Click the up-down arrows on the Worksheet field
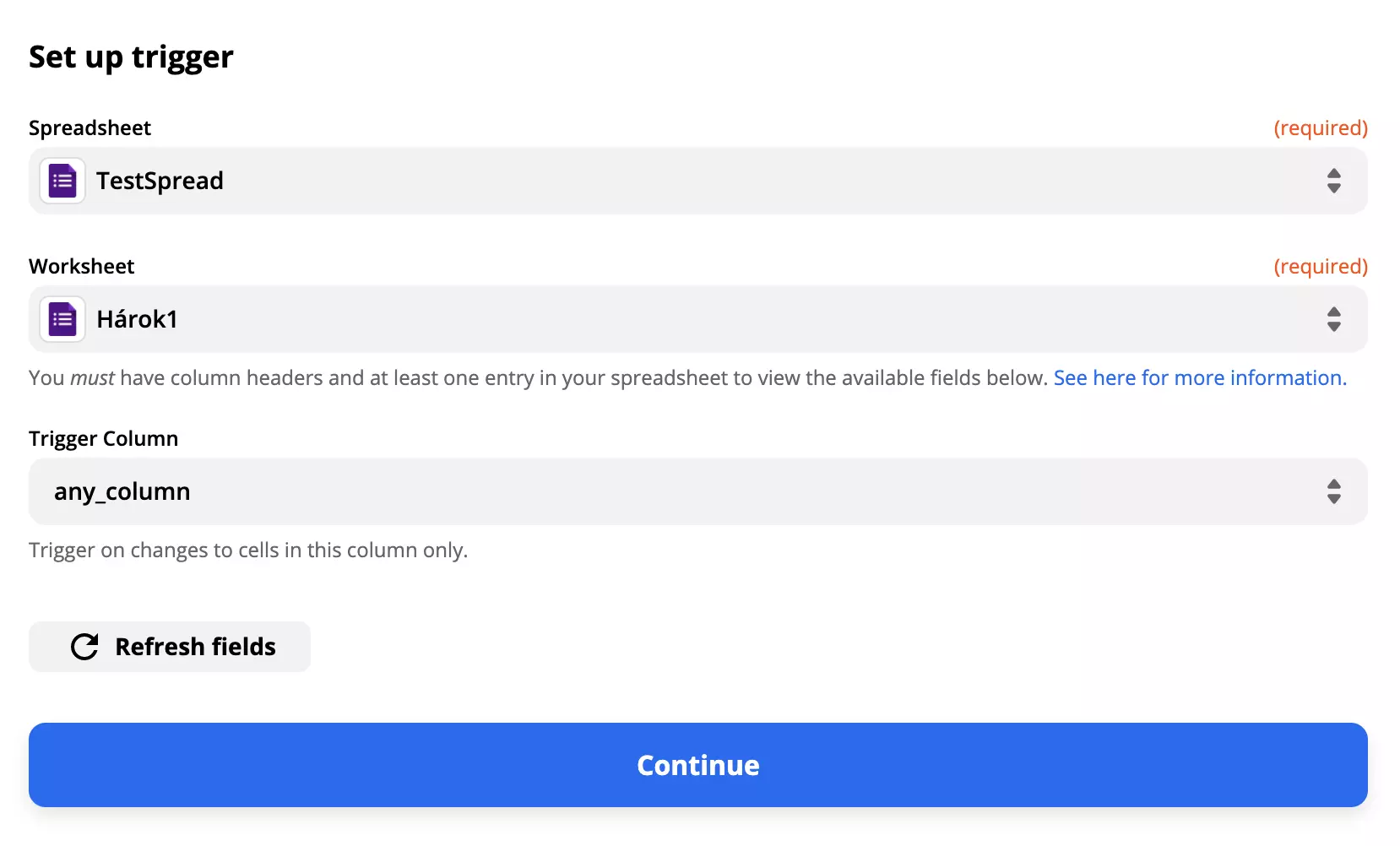Viewport: 1400px width, 846px height. pyautogui.click(x=1334, y=318)
